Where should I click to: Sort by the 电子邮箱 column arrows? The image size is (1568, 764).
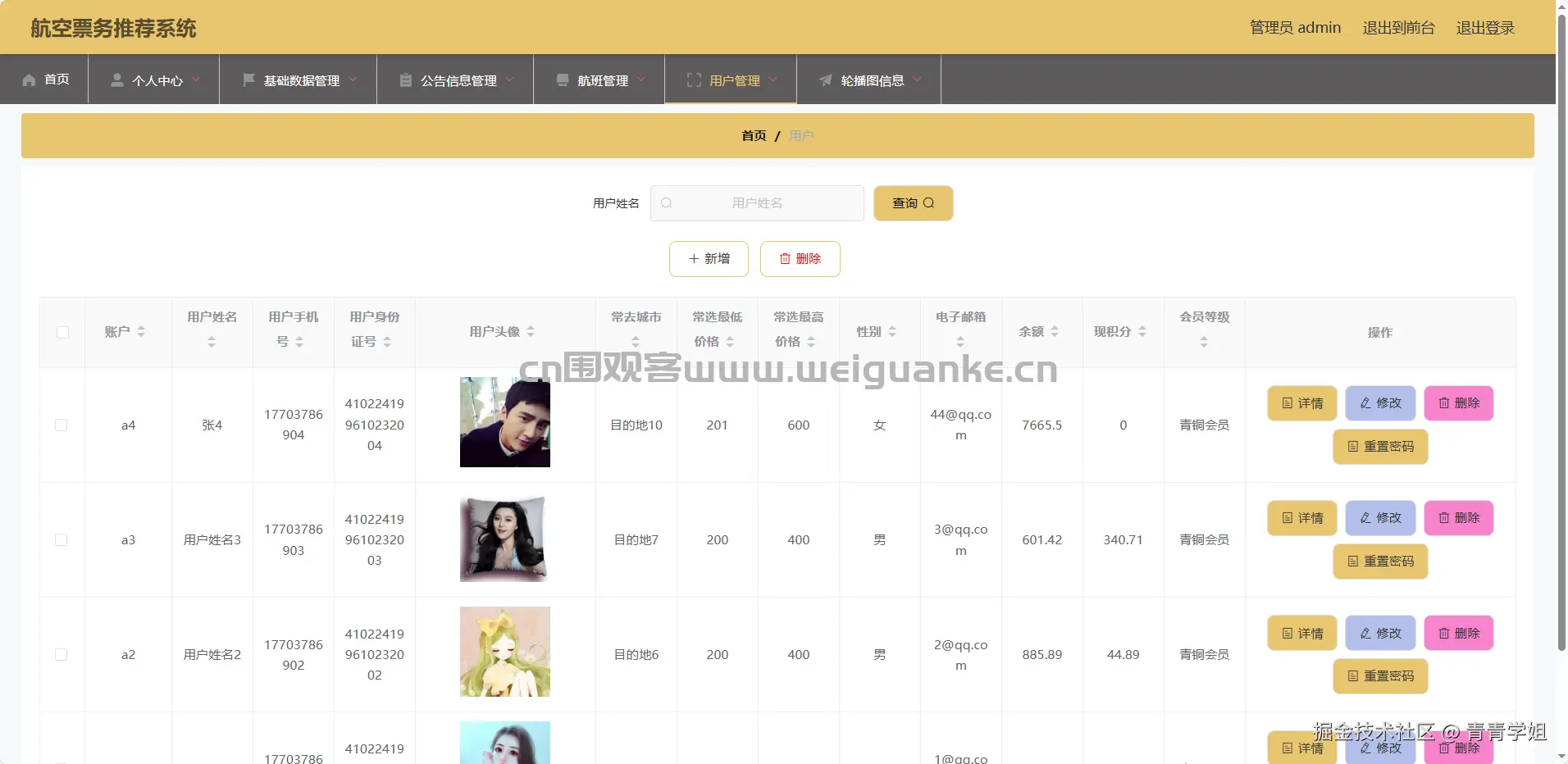coord(960,342)
